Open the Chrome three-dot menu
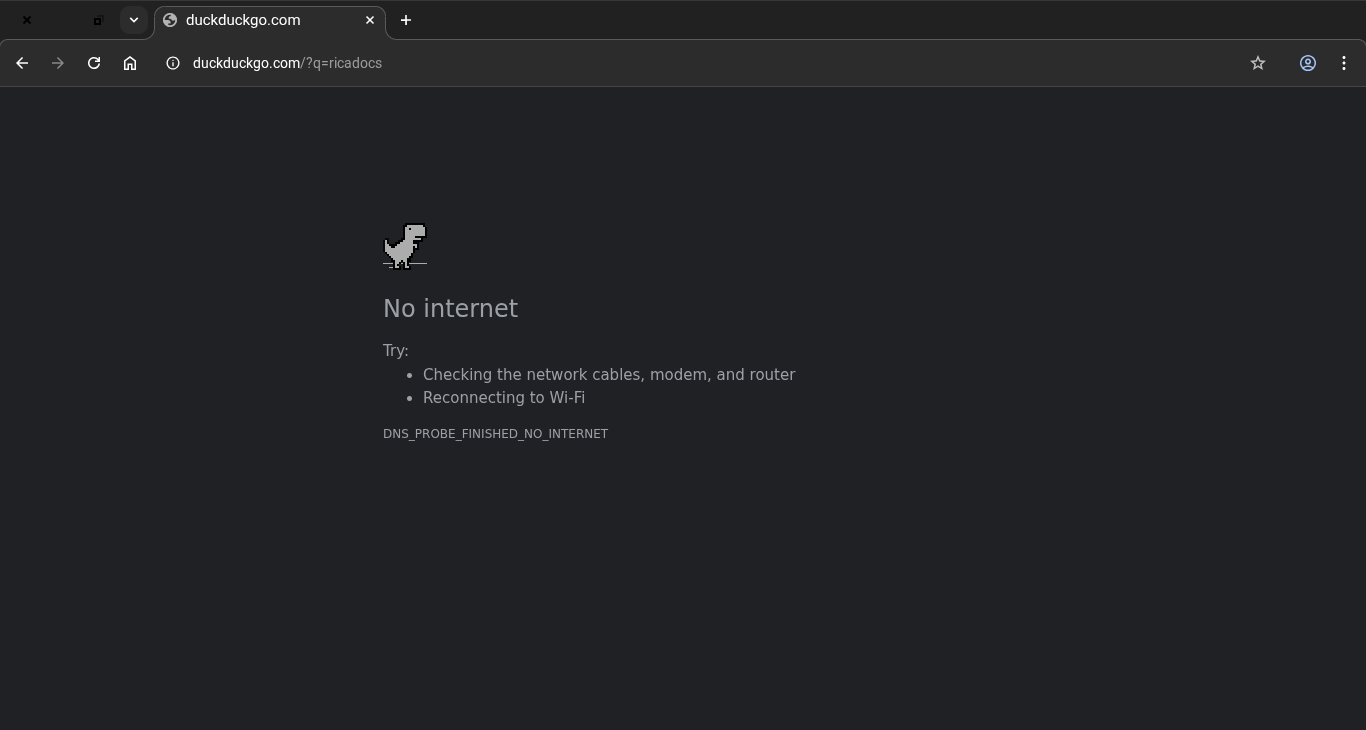Viewport: 1366px width, 730px height. (1344, 63)
